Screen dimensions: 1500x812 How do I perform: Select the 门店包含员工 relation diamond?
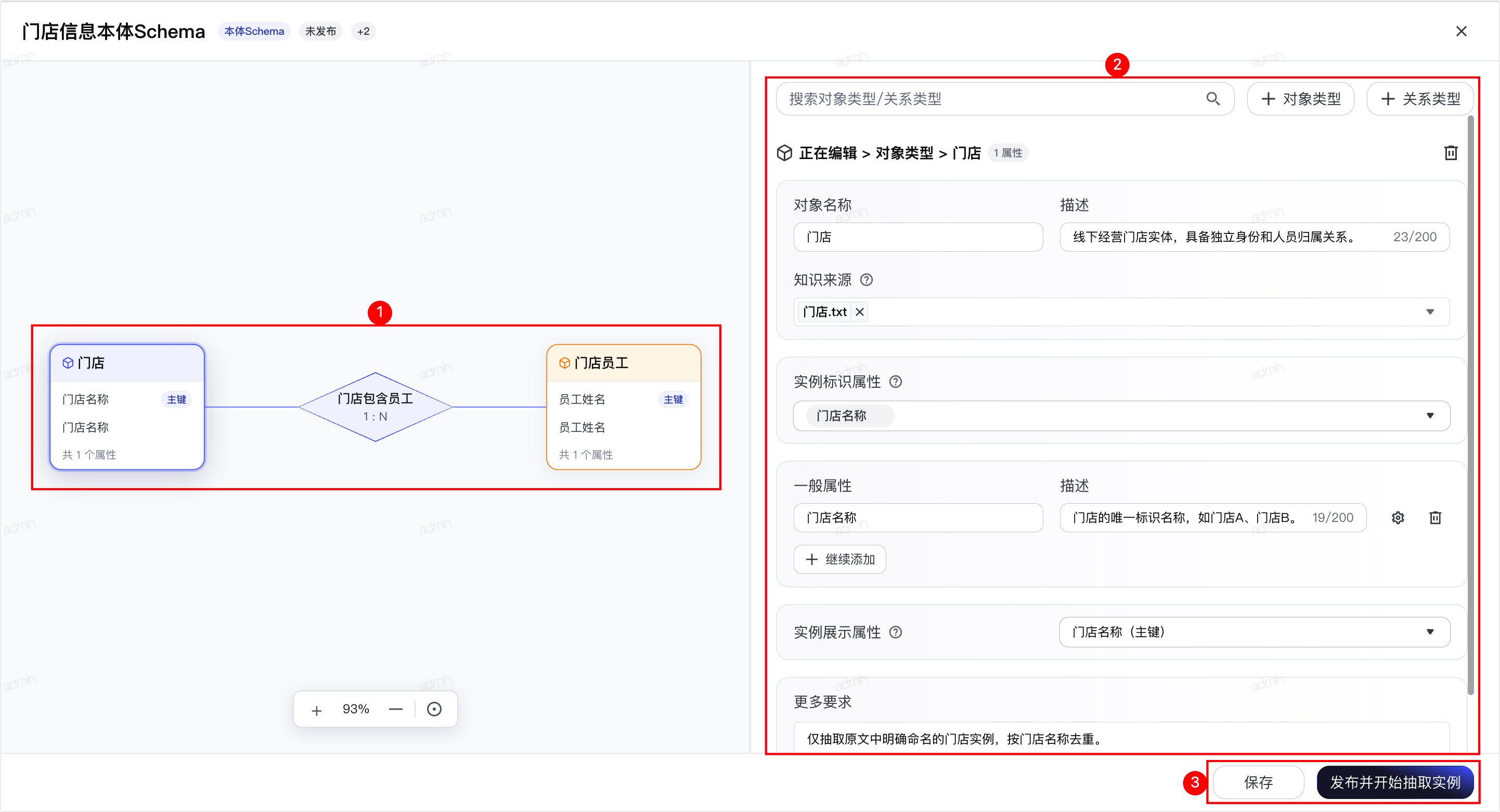click(376, 407)
